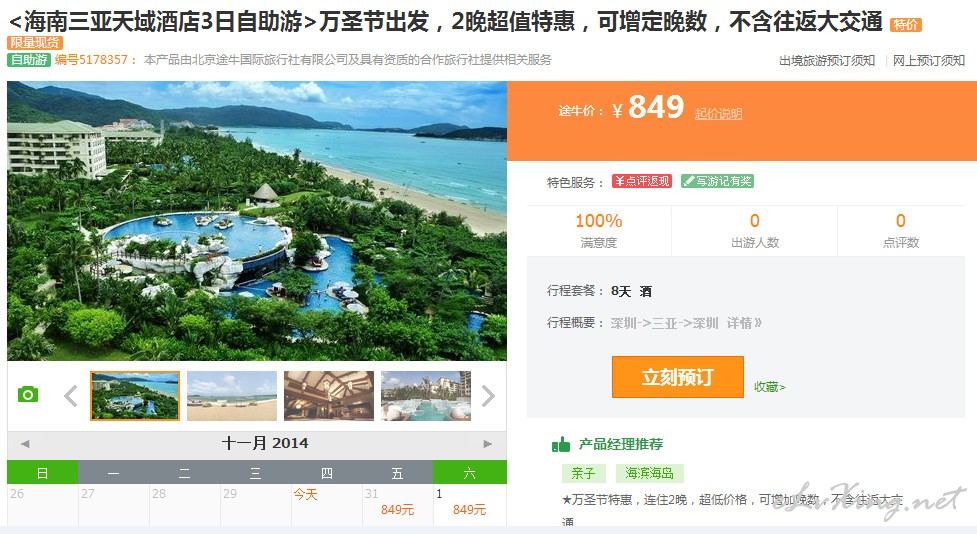Show previous thumbnails with left chevron arrow
The width and height of the screenshot is (977, 534).
(71, 396)
